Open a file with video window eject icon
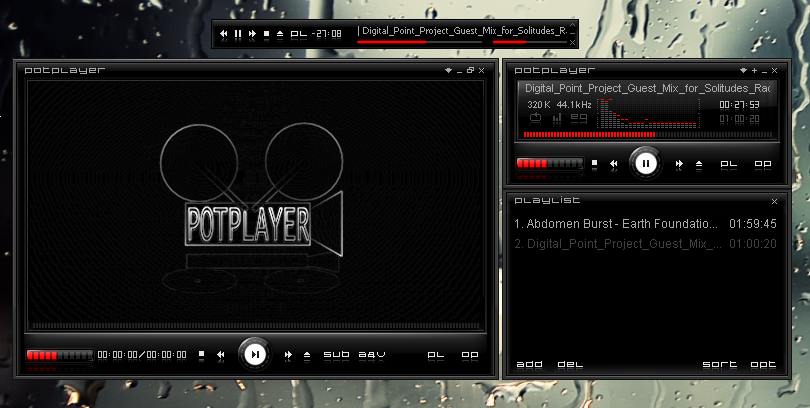810x408 pixels. point(307,354)
